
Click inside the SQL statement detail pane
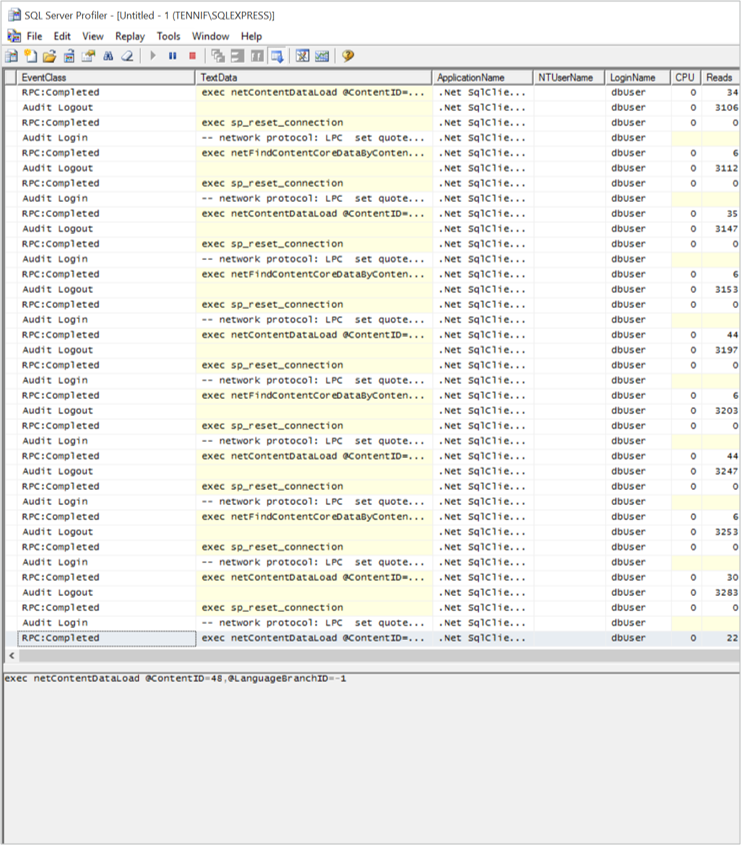[370, 760]
